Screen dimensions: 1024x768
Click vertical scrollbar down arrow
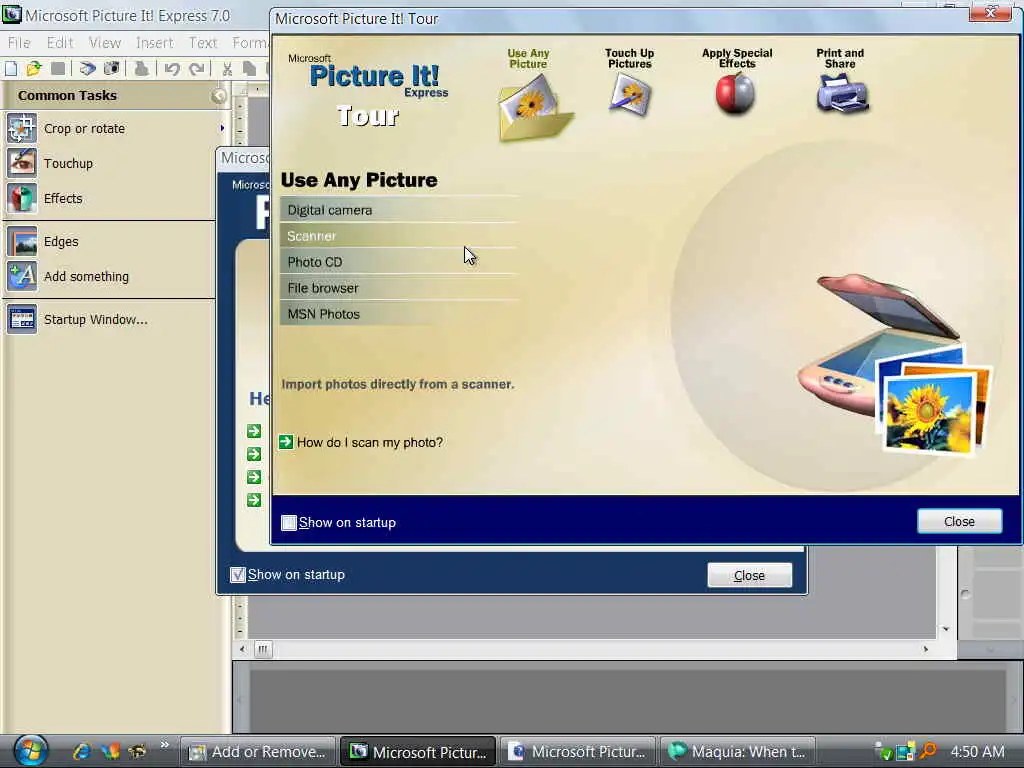click(946, 629)
